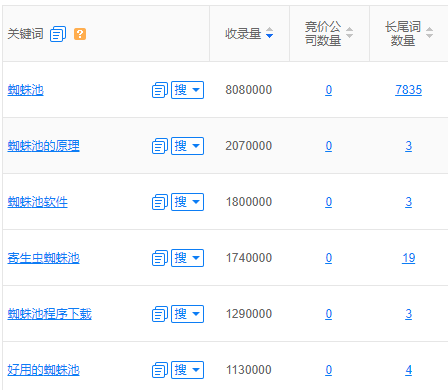
Task: Expand the 搜 dropdown for 蜘蛛池程序下载
Action: coord(187,314)
